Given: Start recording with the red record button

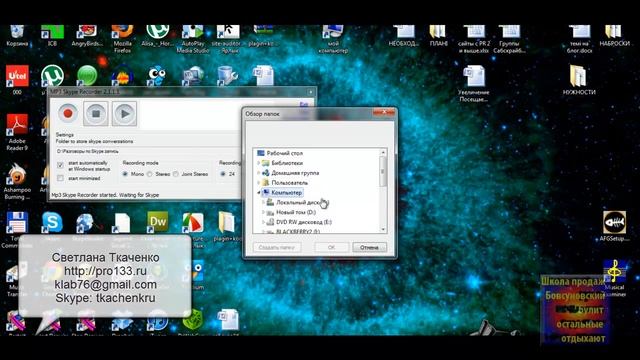Looking at the screenshot, I should click(68, 113).
